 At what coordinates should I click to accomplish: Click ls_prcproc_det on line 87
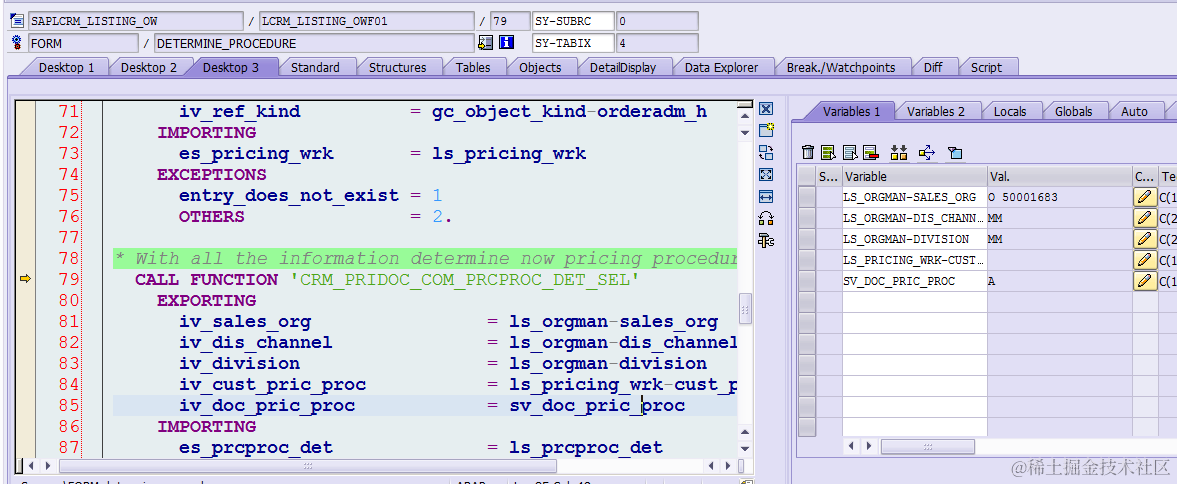pos(585,448)
